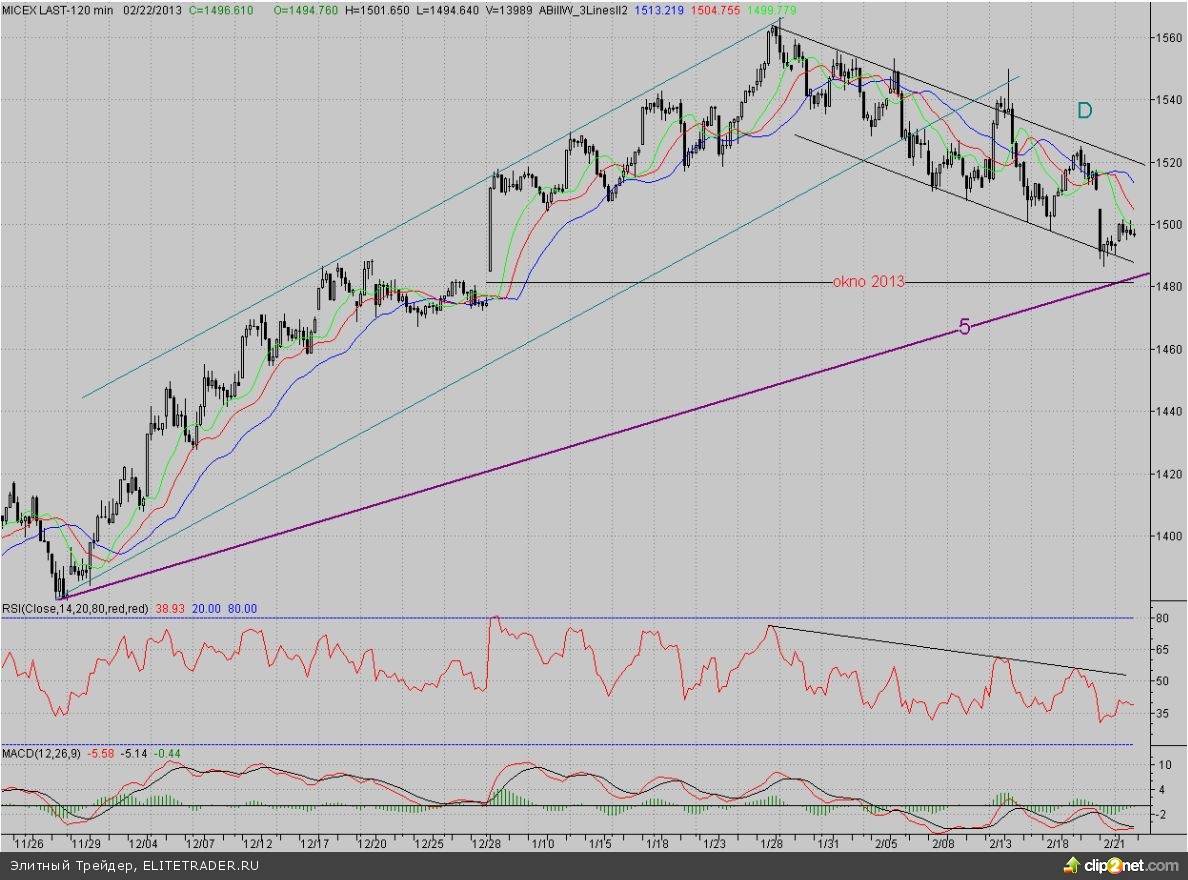Click the 1560 price axis label

[x=1169, y=37]
